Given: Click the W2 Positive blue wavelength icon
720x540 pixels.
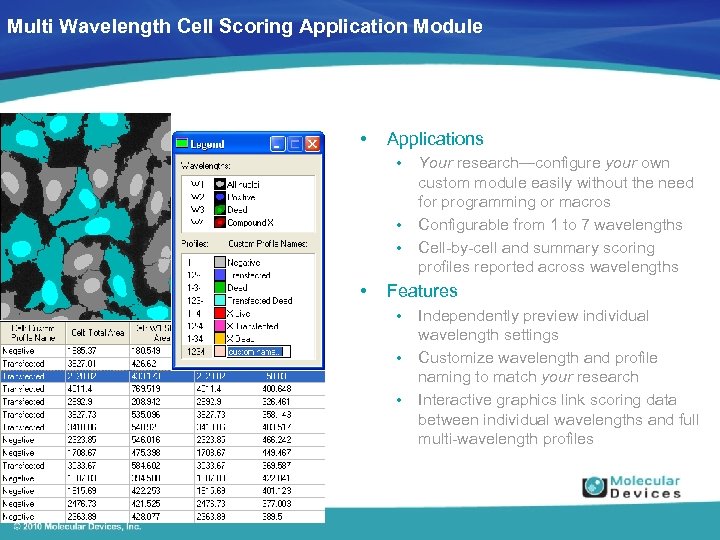Looking at the screenshot, I should [x=219, y=197].
